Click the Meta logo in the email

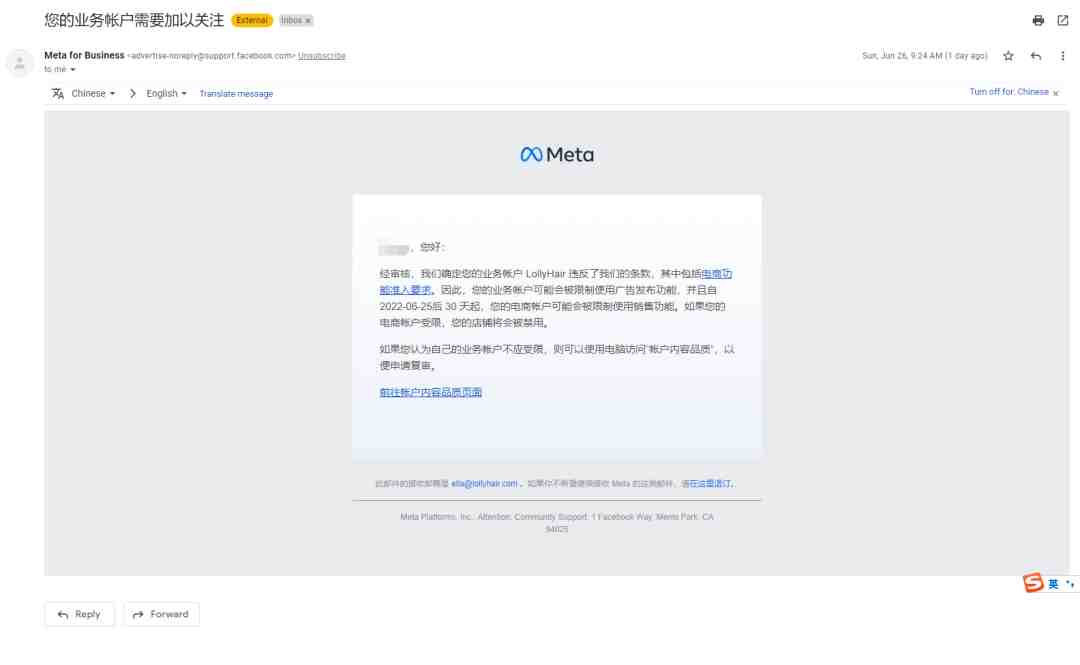557,155
